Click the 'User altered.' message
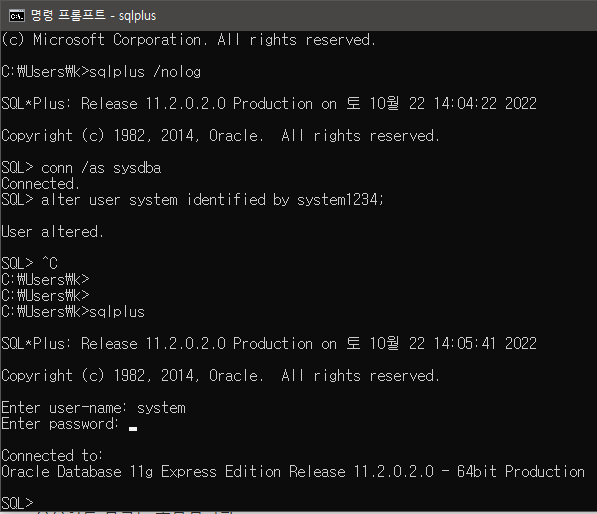Viewport: 597px width, 514px height. coord(52,232)
